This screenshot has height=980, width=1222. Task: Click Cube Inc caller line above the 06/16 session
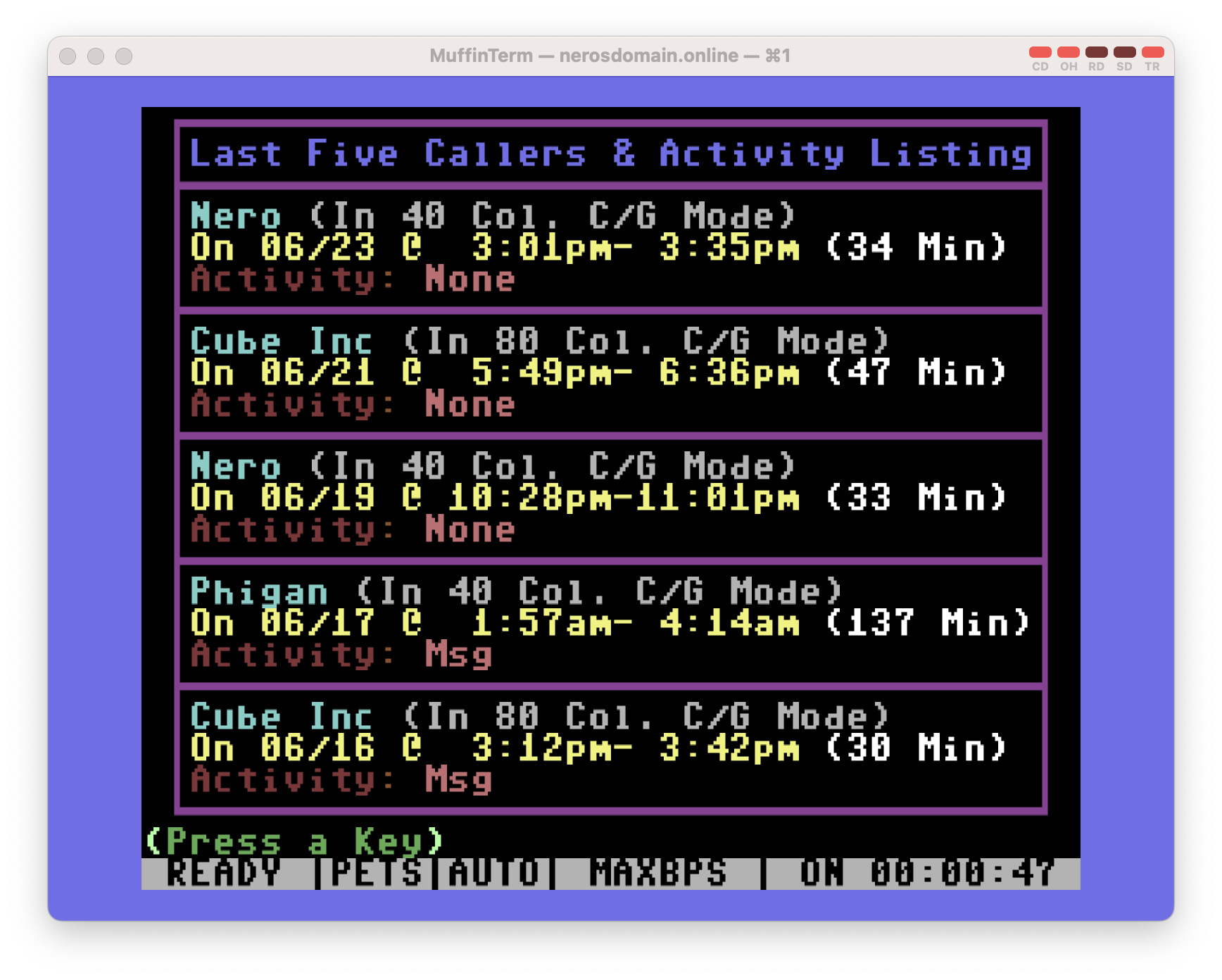540,717
